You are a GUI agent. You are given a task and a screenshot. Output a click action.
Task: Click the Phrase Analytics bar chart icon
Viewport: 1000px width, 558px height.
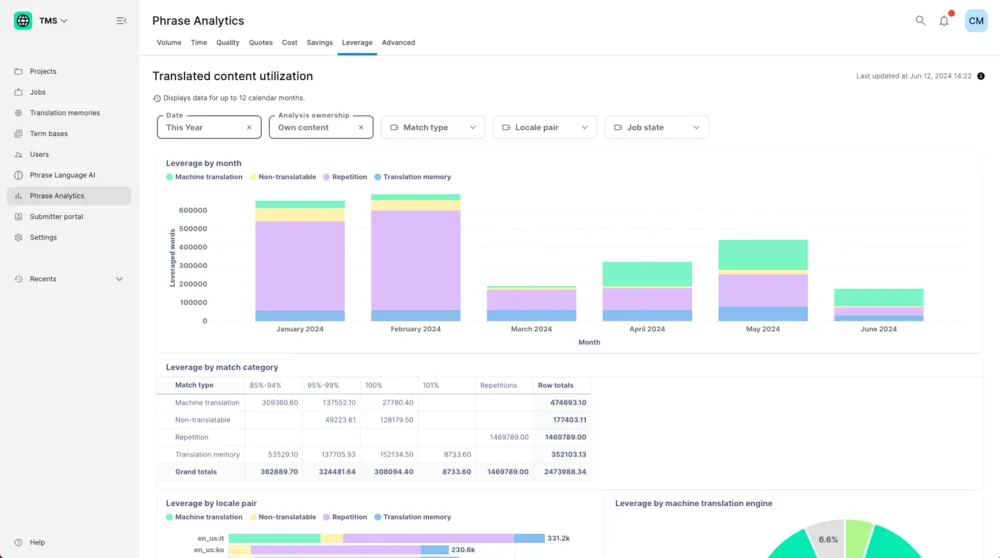click(x=18, y=196)
